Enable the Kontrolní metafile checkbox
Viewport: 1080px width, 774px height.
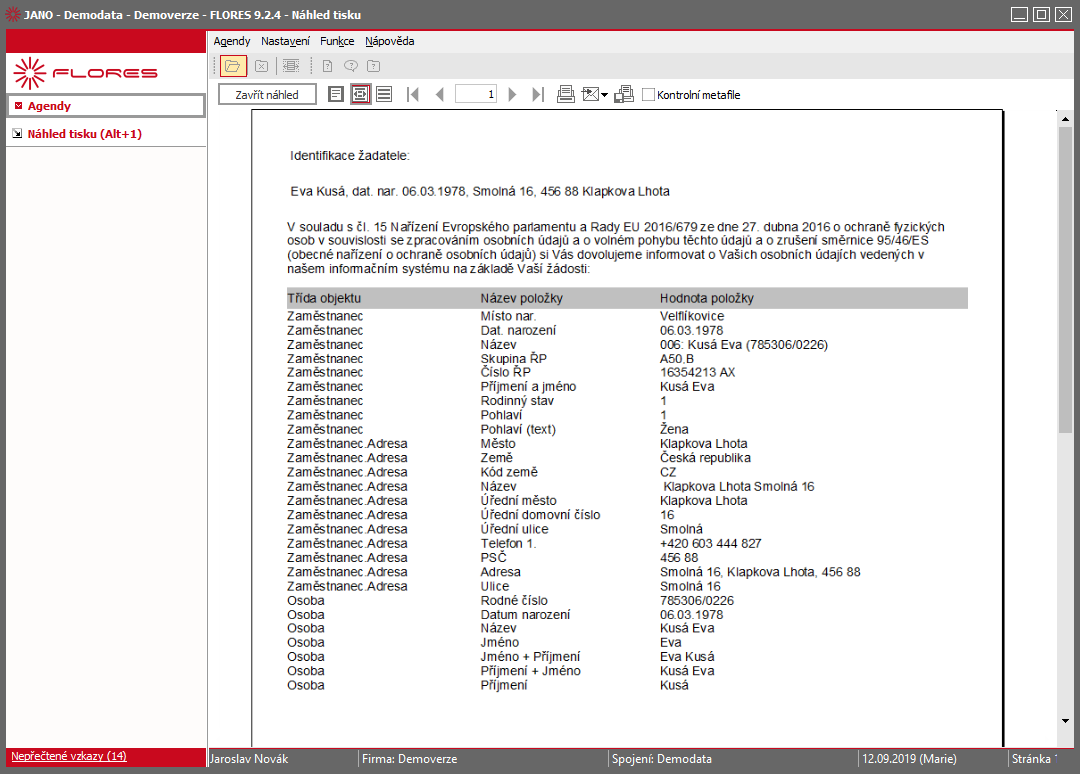tap(648, 94)
